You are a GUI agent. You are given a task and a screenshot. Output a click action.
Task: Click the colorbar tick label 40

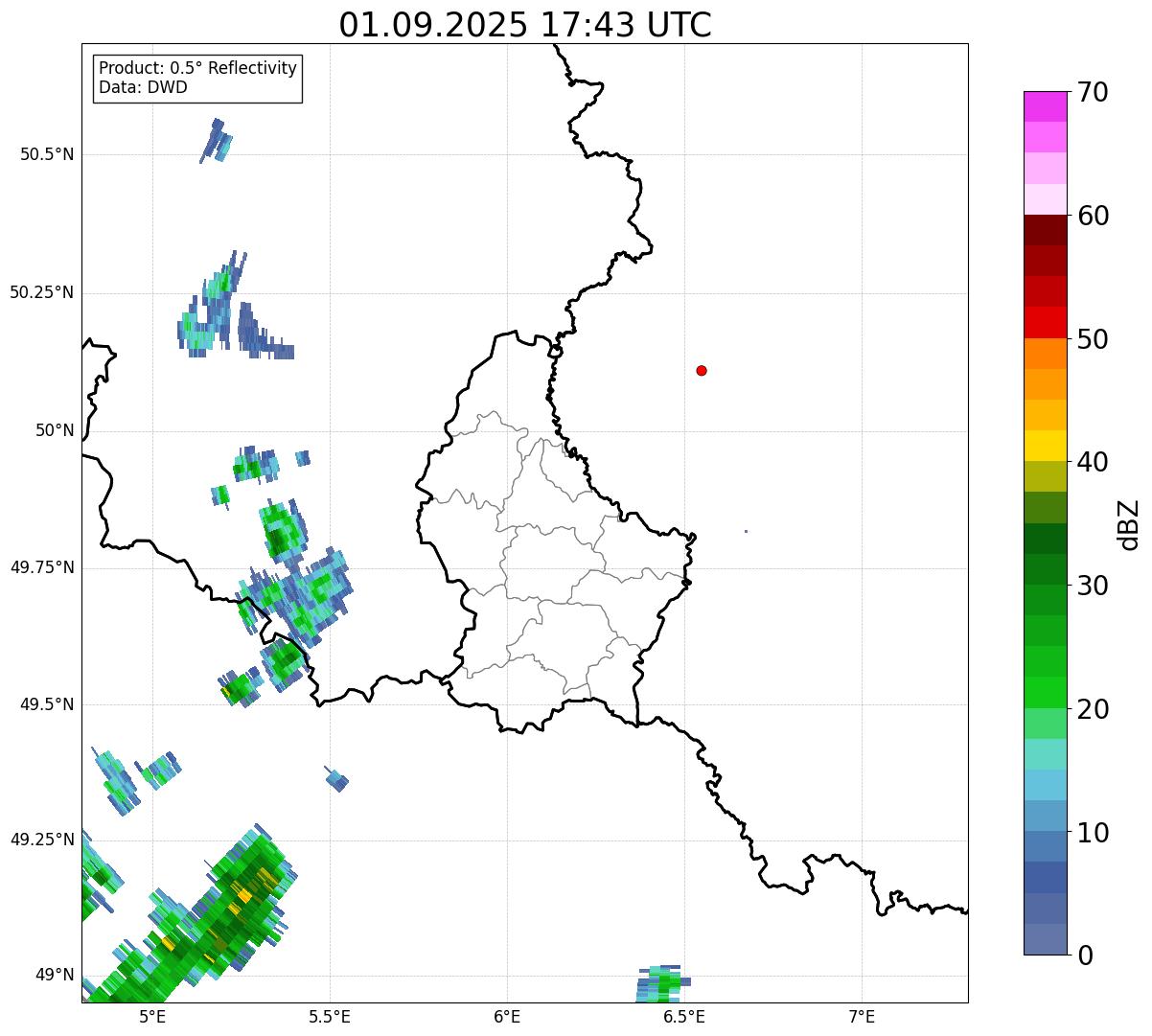[x=1093, y=462]
